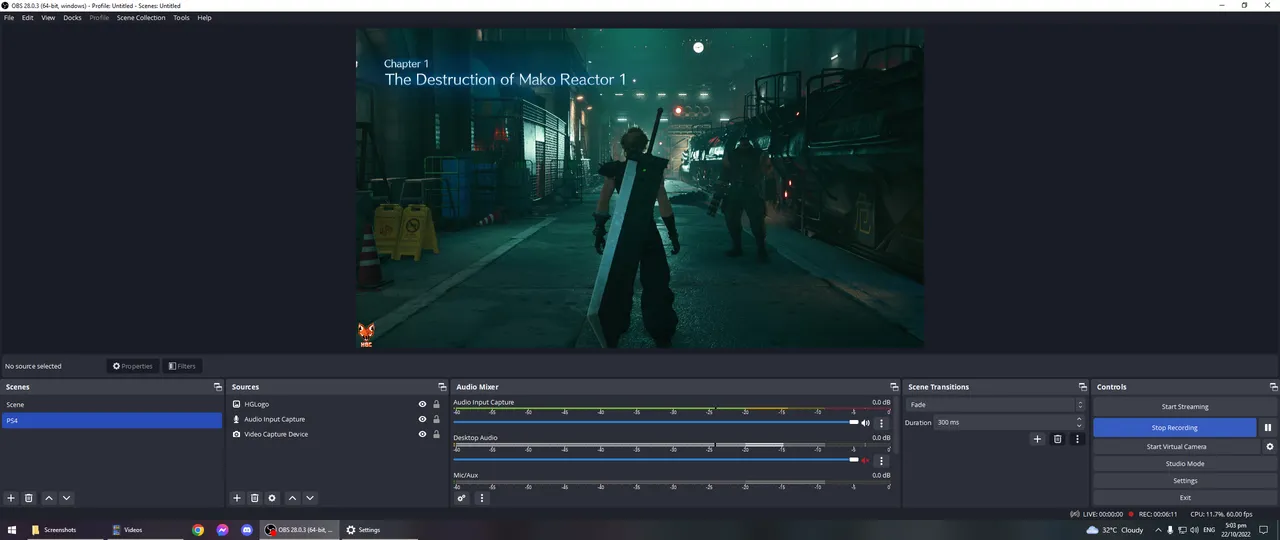Enable Studio Mode
This screenshot has height=540, width=1280.
[x=1185, y=464]
